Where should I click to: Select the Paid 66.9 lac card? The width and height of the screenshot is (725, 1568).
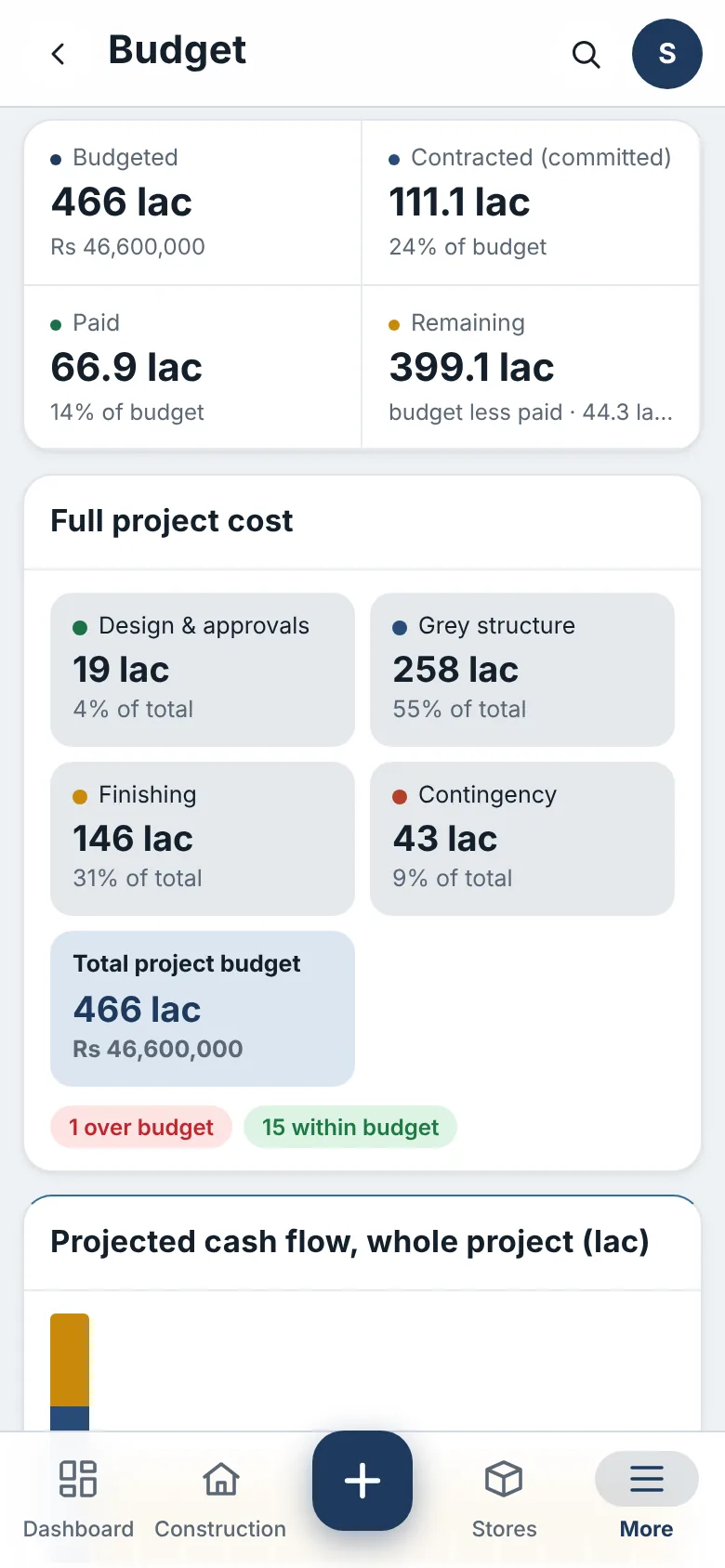[x=192, y=367]
